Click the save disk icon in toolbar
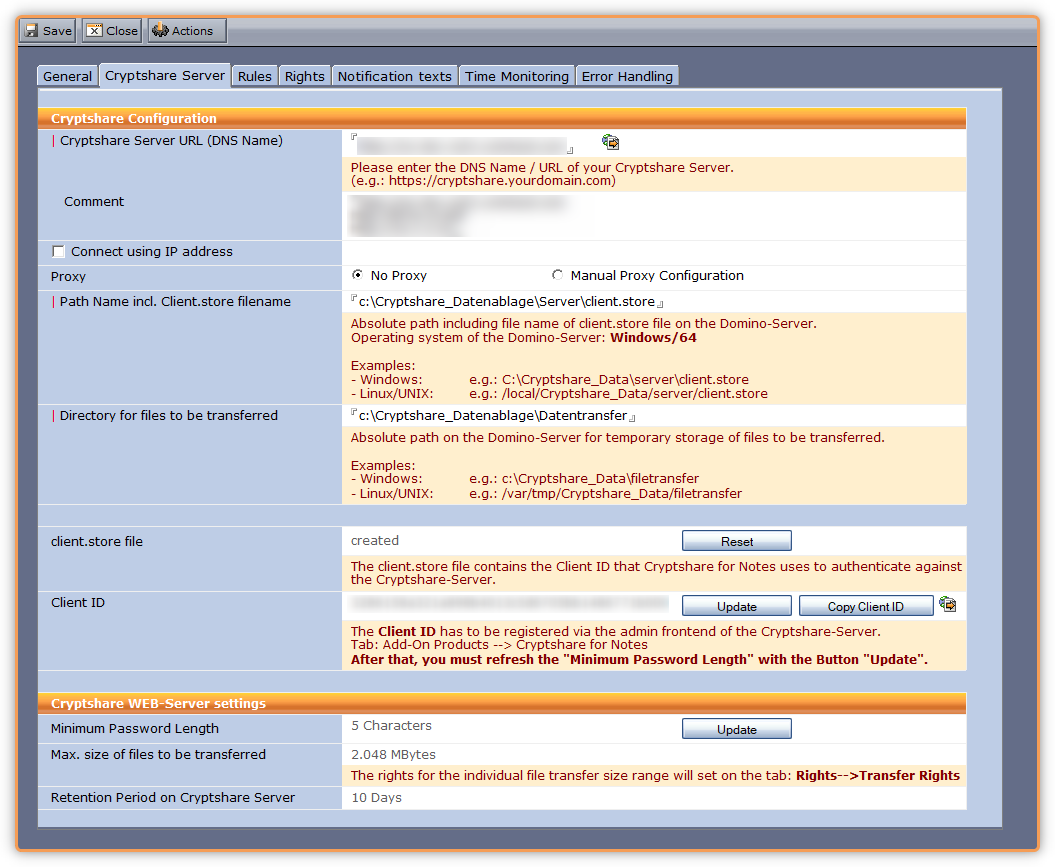This screenshot has width=1055, height=867. (x=32, y=30)
